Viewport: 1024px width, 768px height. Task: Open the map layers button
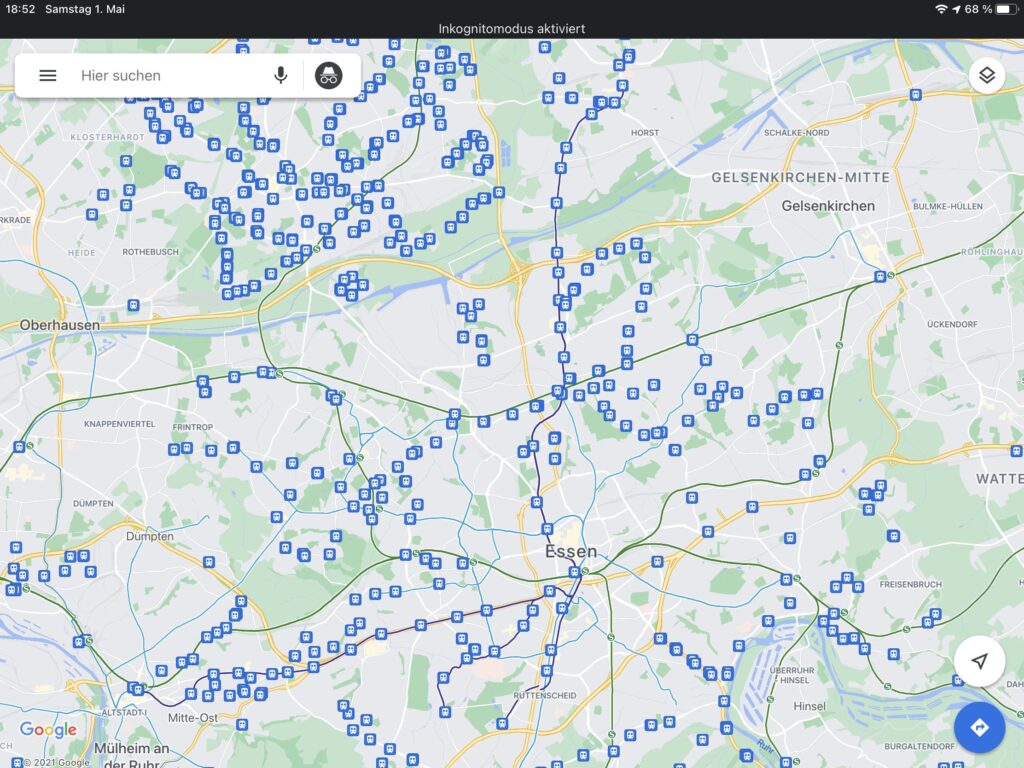tap(986, 76)
